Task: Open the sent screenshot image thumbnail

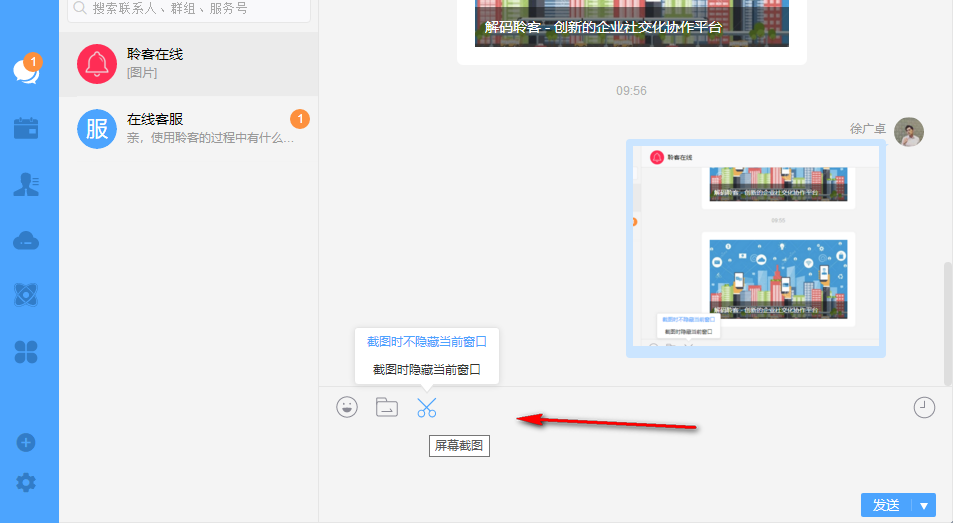Action: pos(755,249)
